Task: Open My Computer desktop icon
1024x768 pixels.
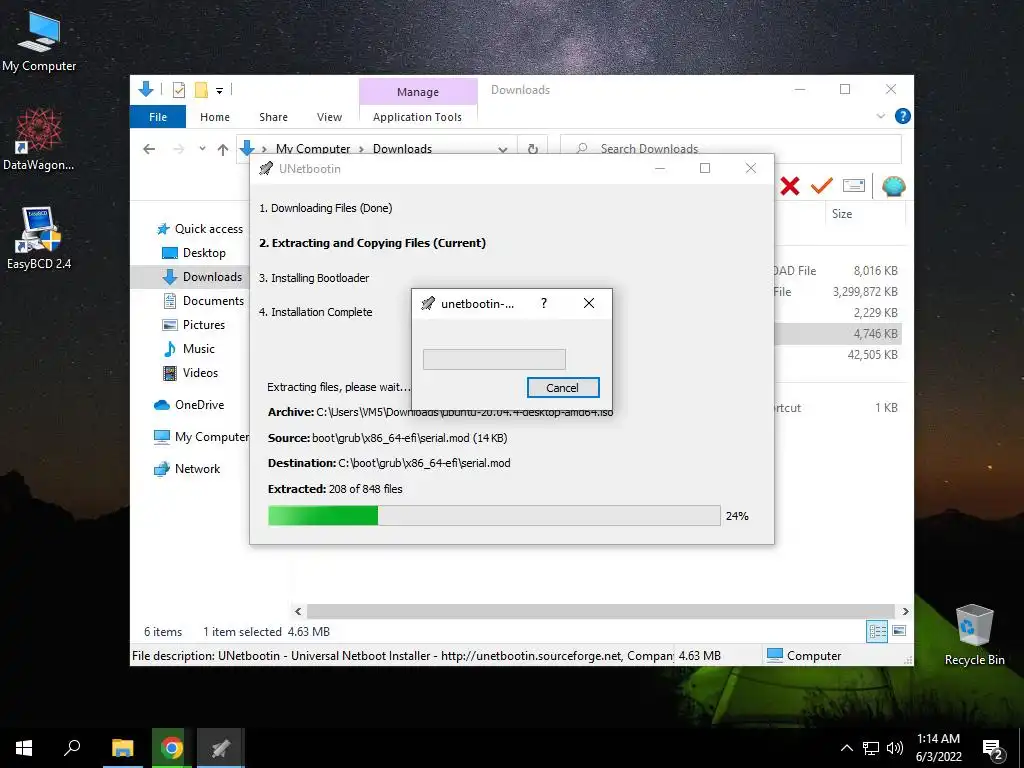Action: pos(39,41)
